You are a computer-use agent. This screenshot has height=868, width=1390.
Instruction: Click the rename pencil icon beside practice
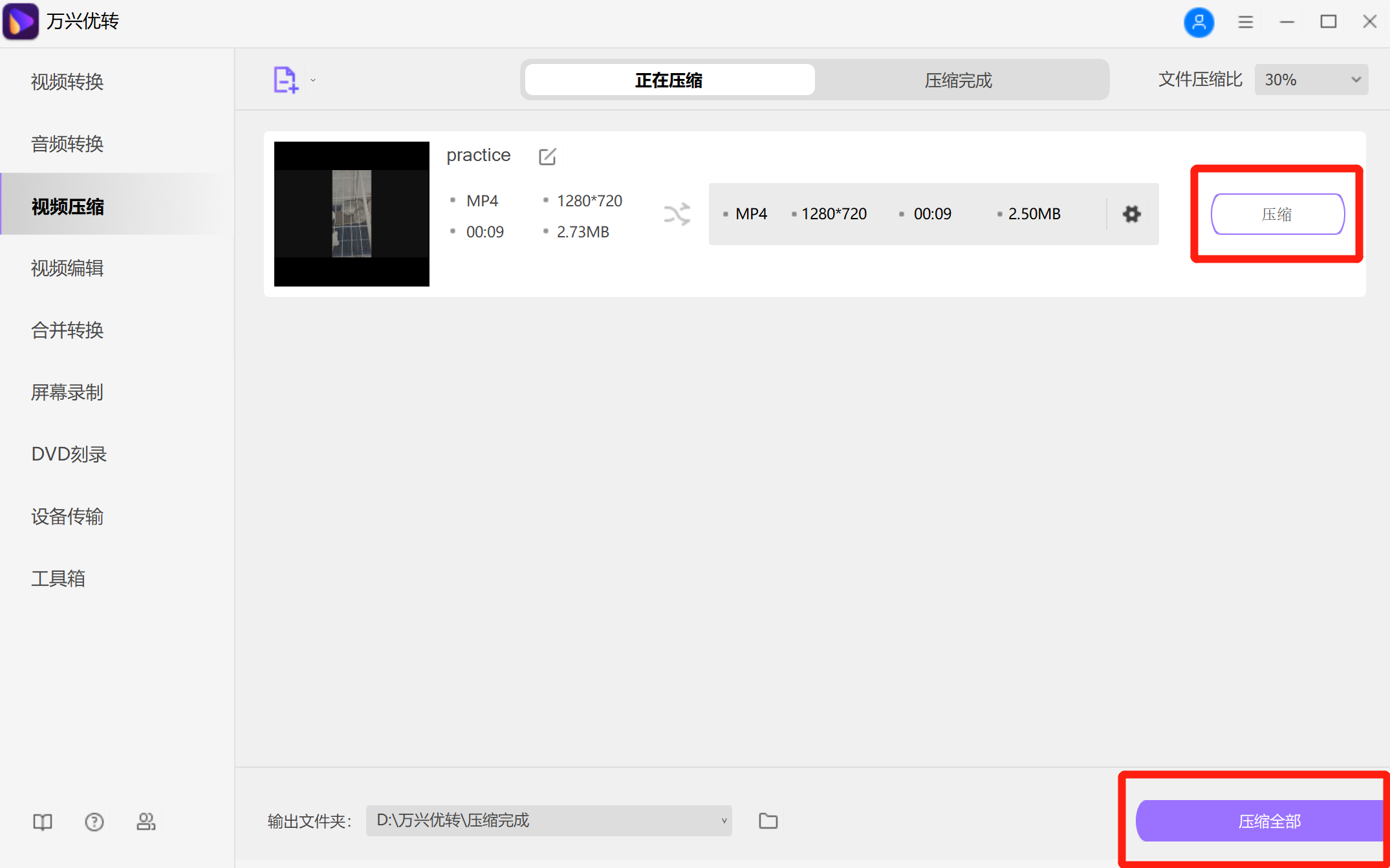click(x=548, y=156)
